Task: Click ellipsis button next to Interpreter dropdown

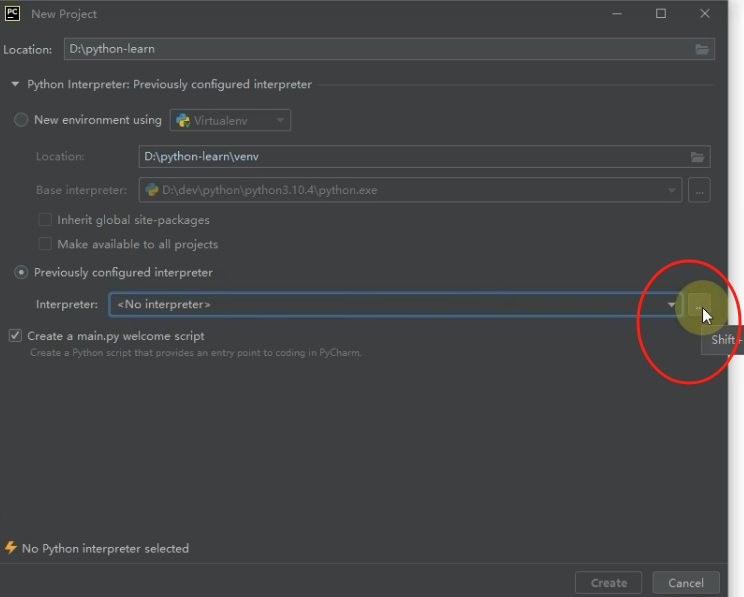Action: [699, 305]
